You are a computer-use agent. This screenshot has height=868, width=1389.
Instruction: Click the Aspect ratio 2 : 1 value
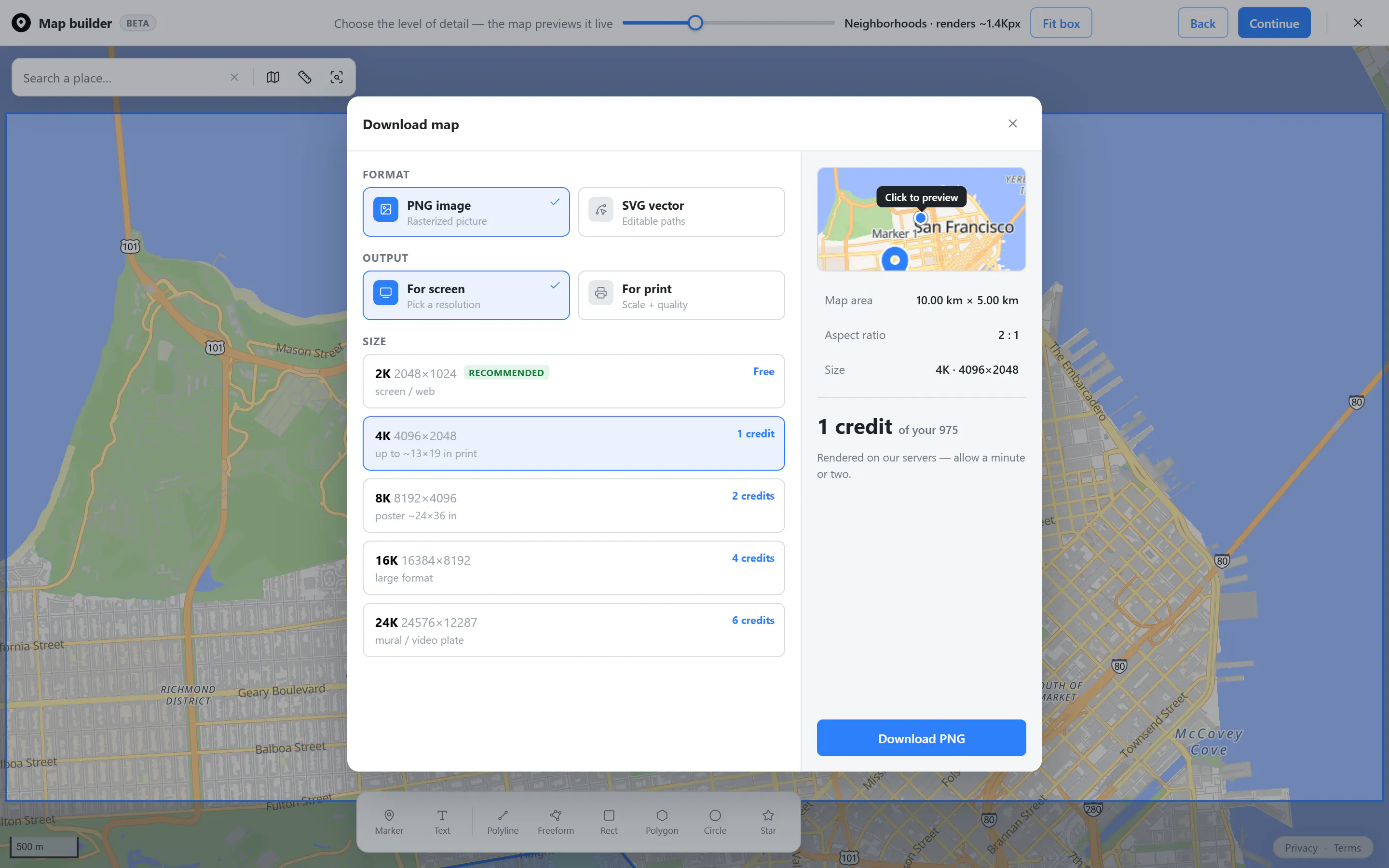click(x=1008, y=335)
